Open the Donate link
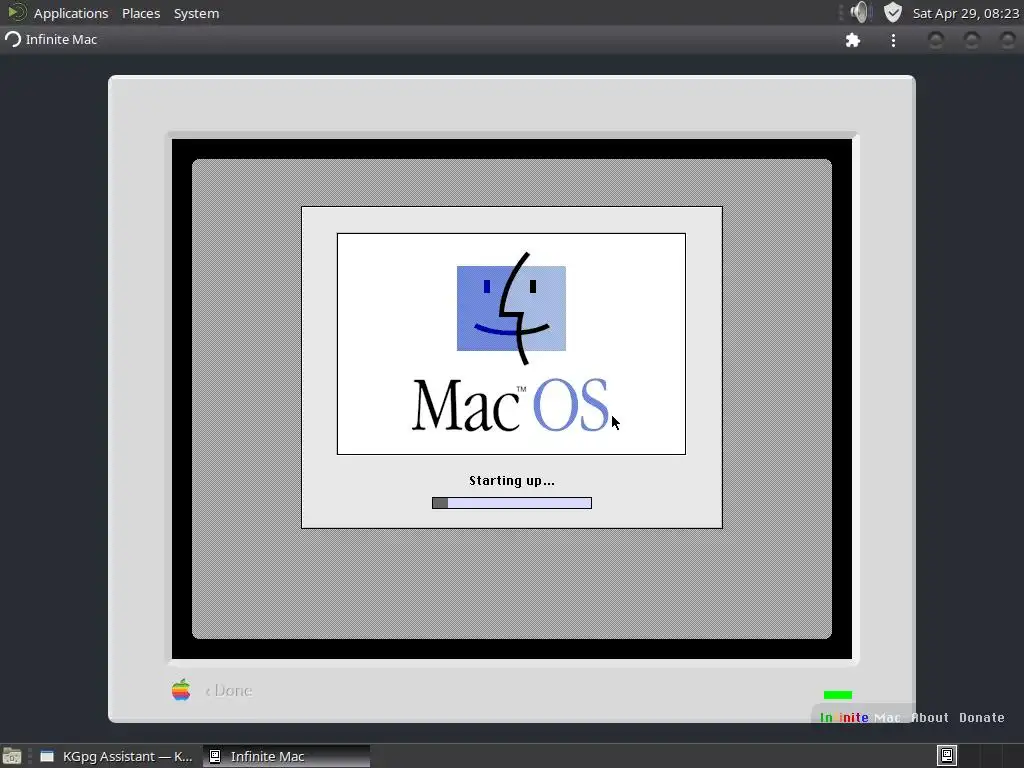Image resolution: width=1024 pixels, height=768 pixels. [x=982, y=718]
